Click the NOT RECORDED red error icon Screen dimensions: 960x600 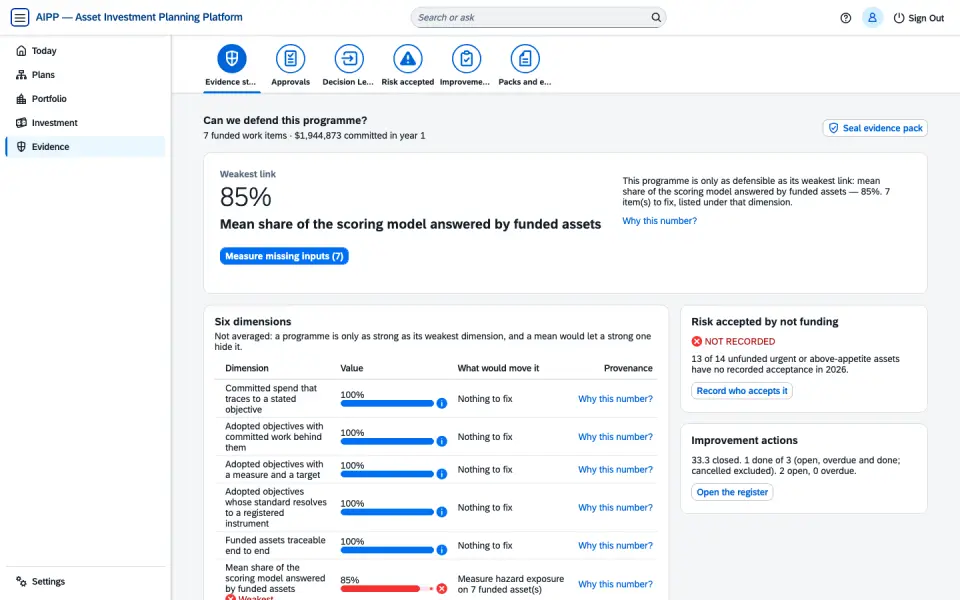click(697, 342)
